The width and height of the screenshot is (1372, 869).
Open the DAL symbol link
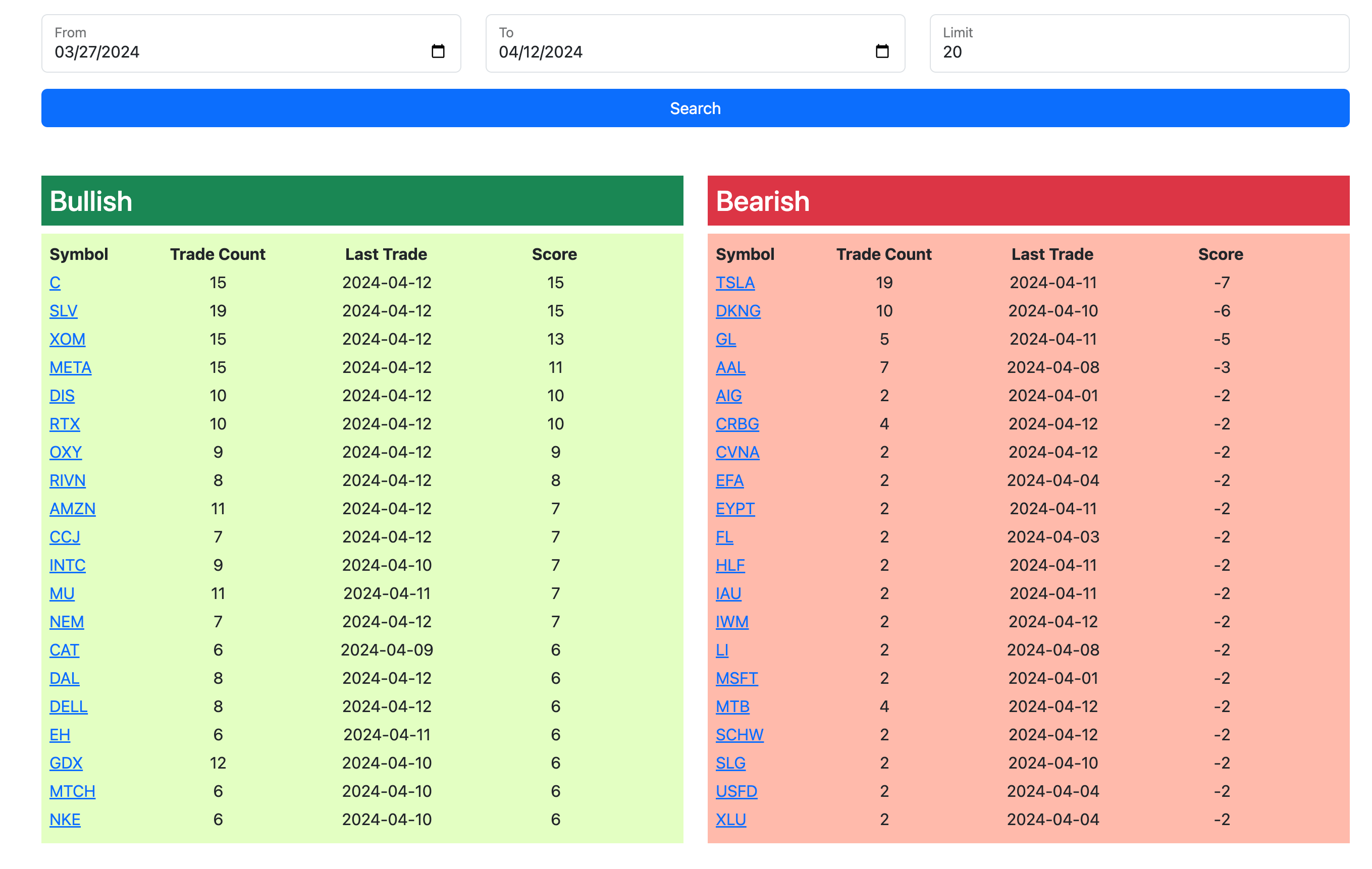tap(65, 678)
